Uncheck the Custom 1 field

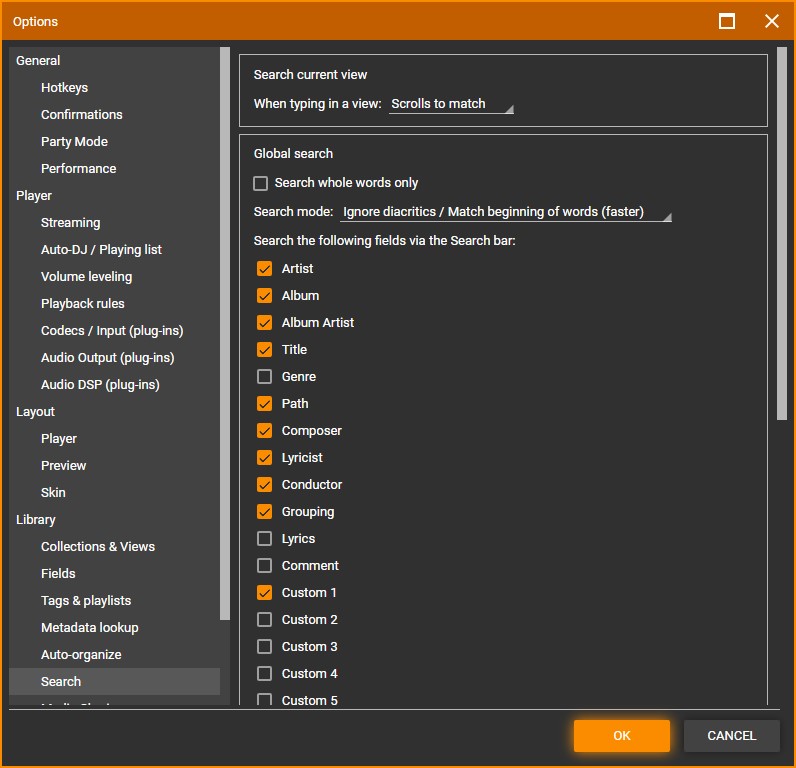click(264, 592)
